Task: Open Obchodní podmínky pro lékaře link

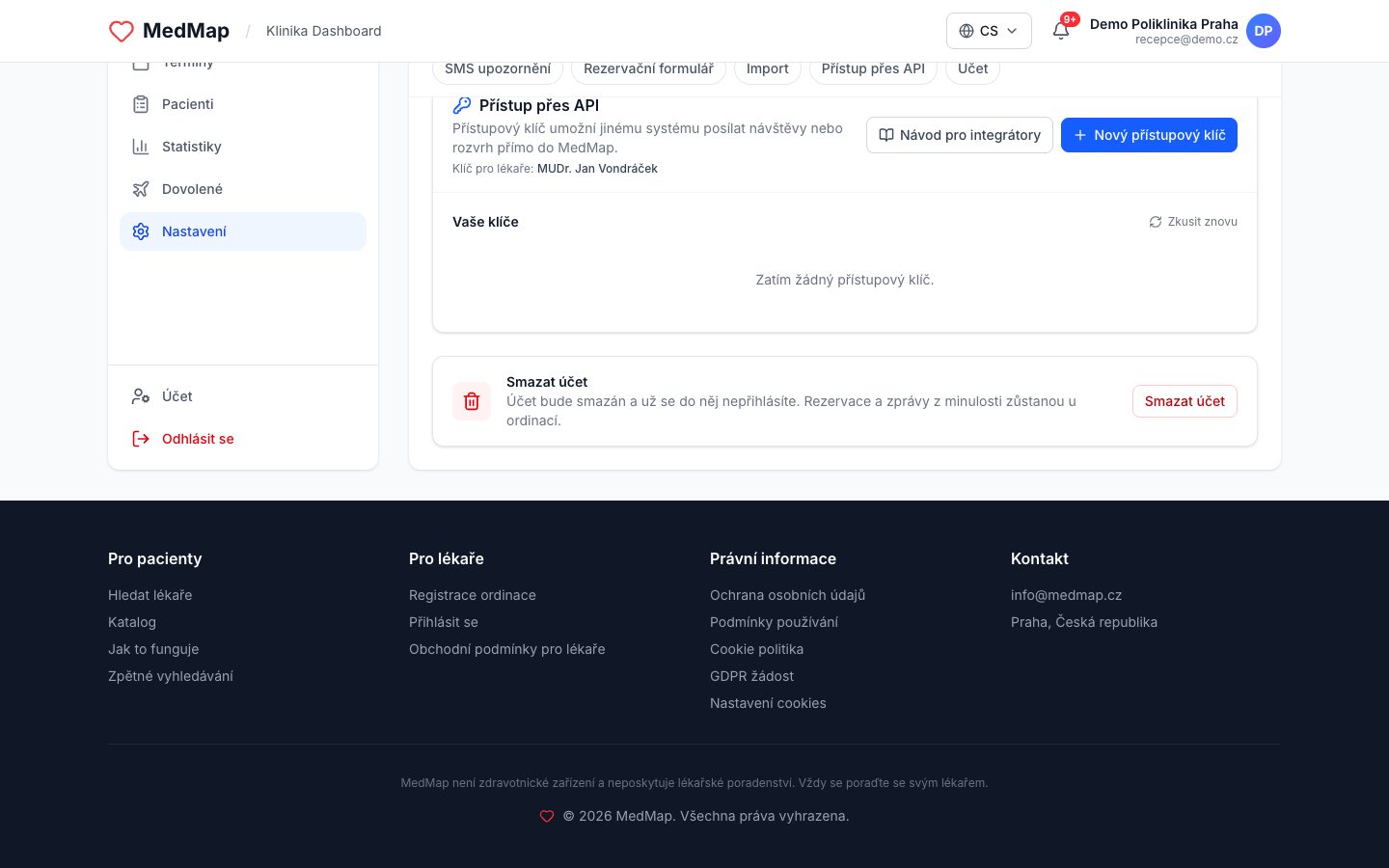Action: (507, 649)
